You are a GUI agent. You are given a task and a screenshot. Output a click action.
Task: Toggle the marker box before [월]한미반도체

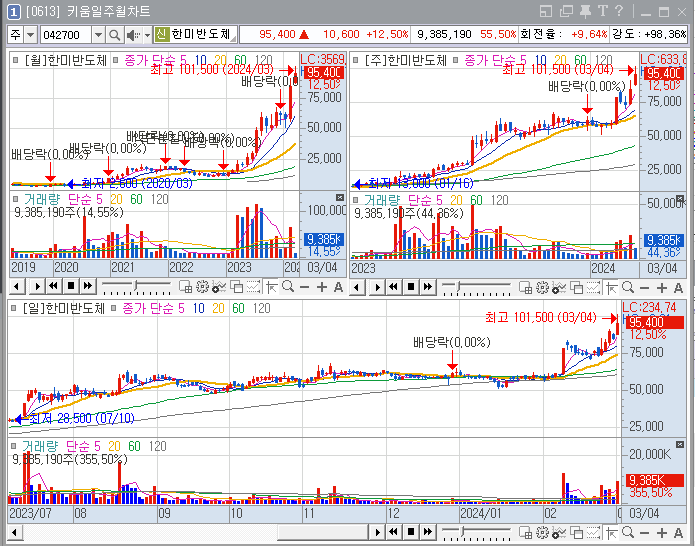point(16,60)
